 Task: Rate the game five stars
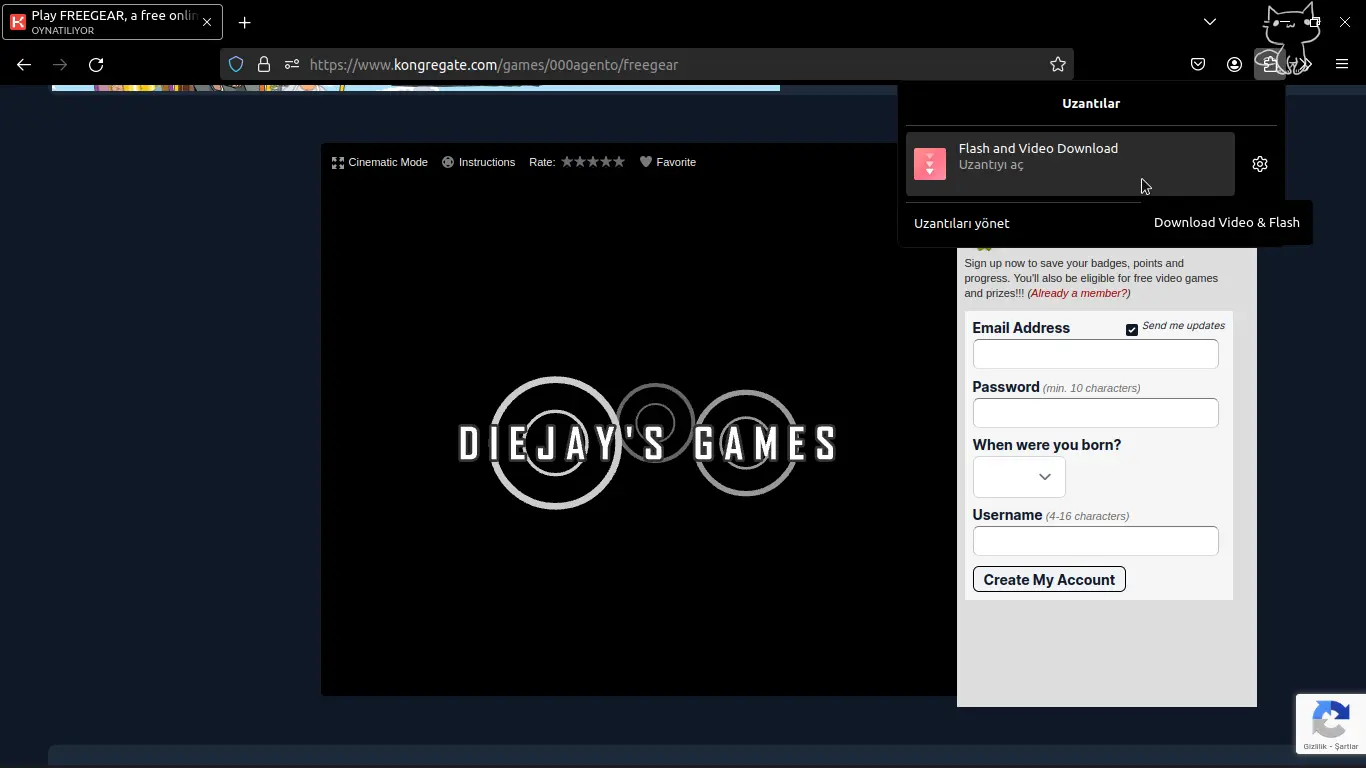(x=619, y=161)
